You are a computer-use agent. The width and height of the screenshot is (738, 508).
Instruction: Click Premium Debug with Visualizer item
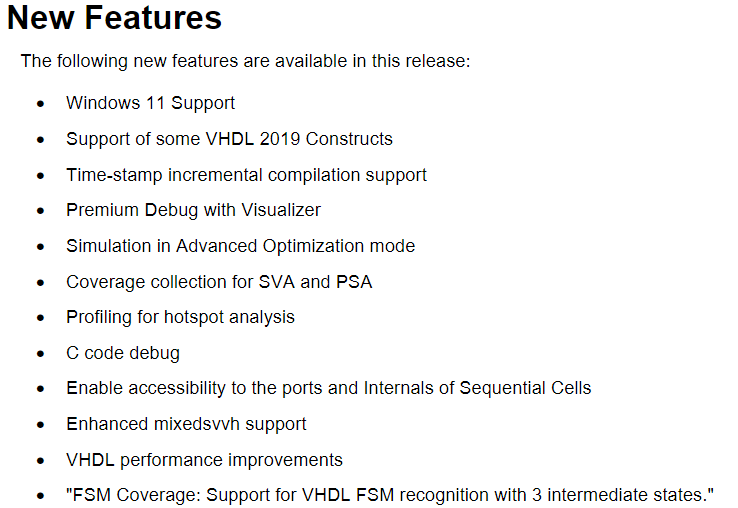[193, 210]
